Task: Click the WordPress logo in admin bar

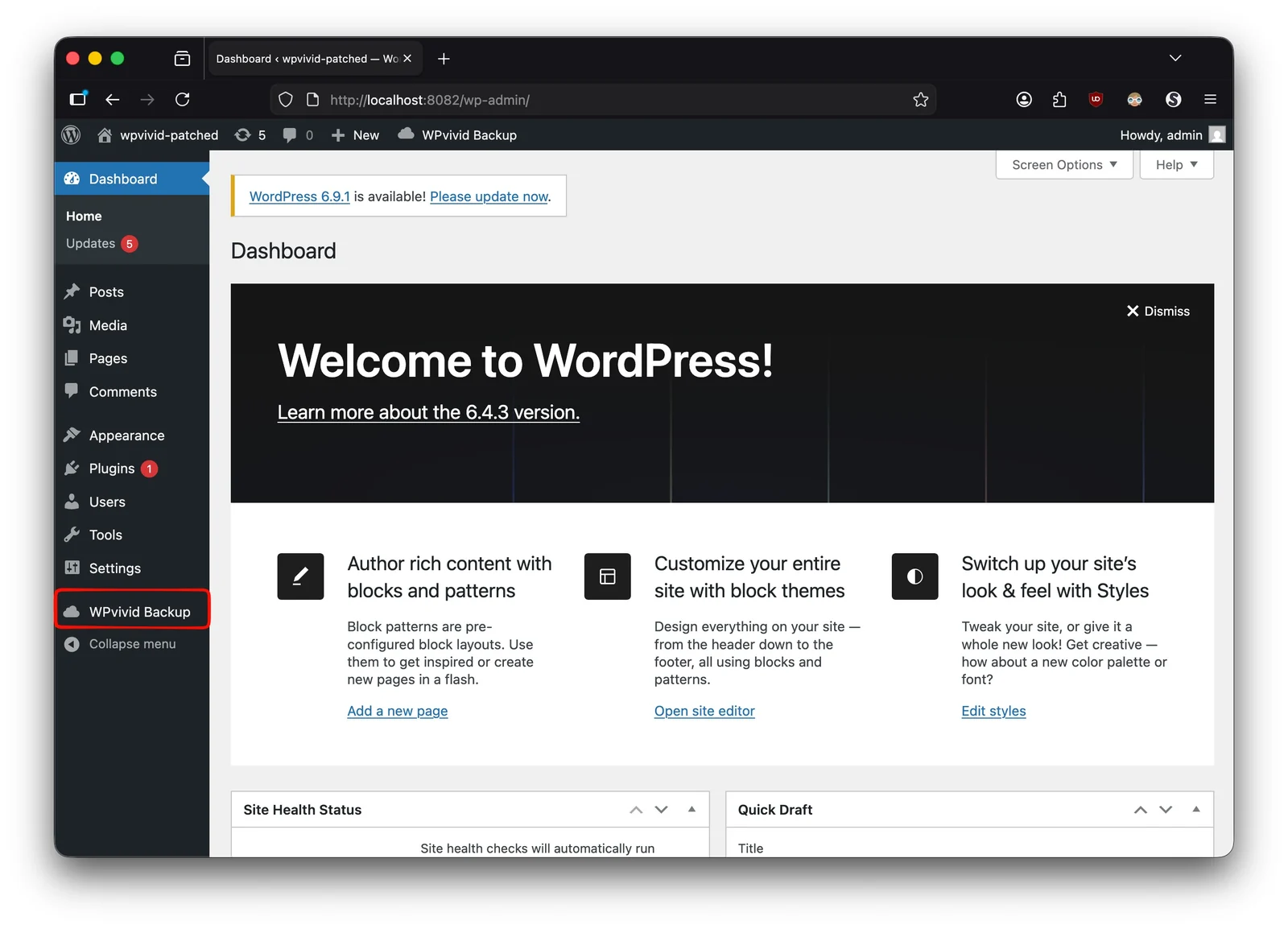Action: 71,135
